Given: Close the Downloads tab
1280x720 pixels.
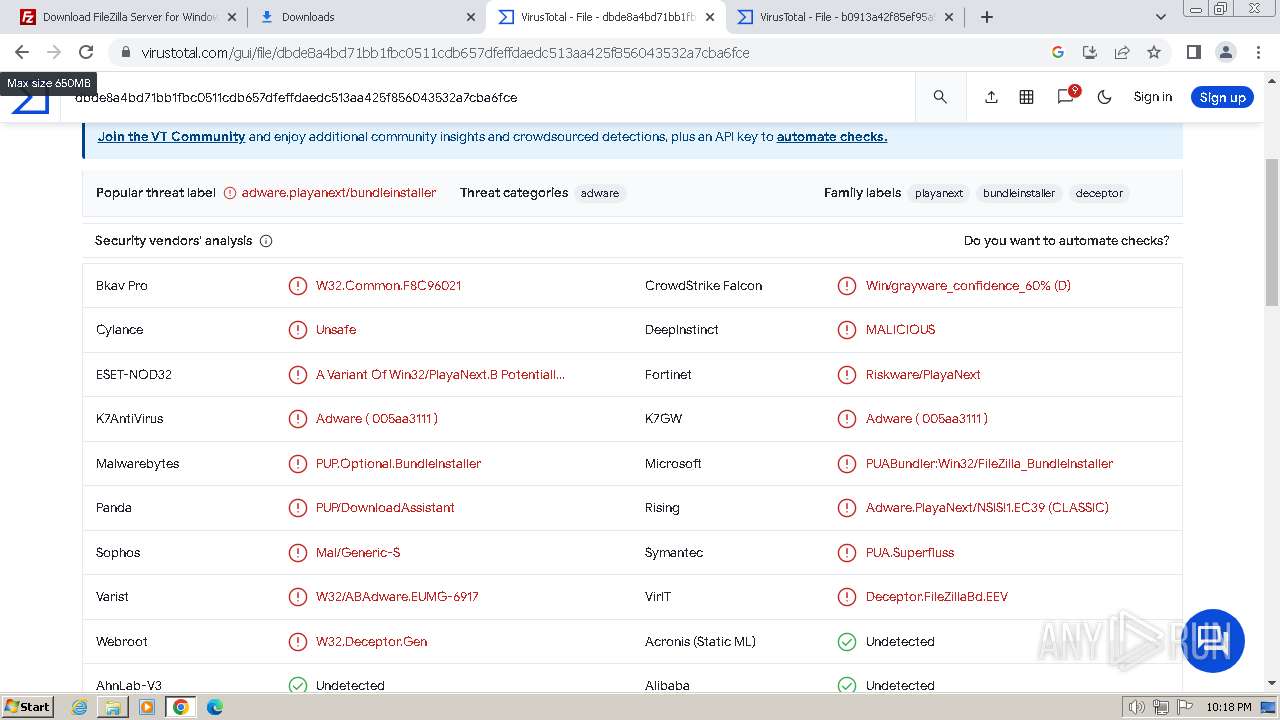Looking at the screenshot, I should point(472,17).
